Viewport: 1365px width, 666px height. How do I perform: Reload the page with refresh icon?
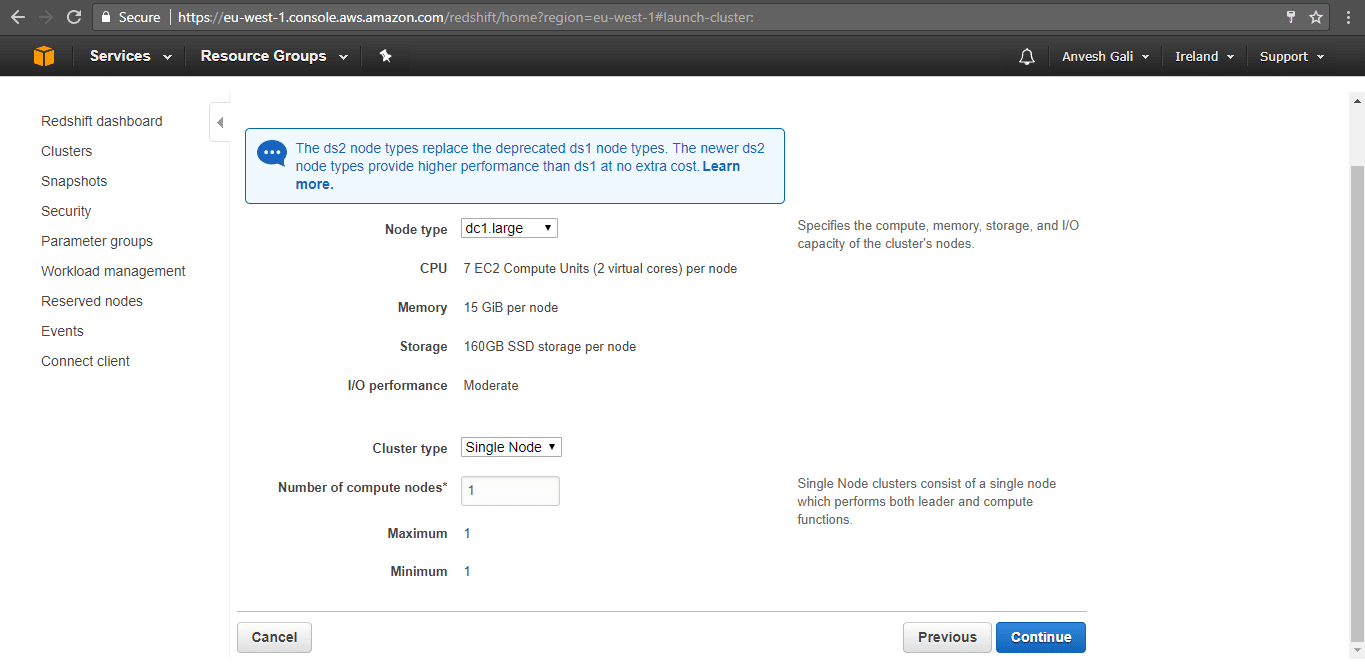pos(74,17)
